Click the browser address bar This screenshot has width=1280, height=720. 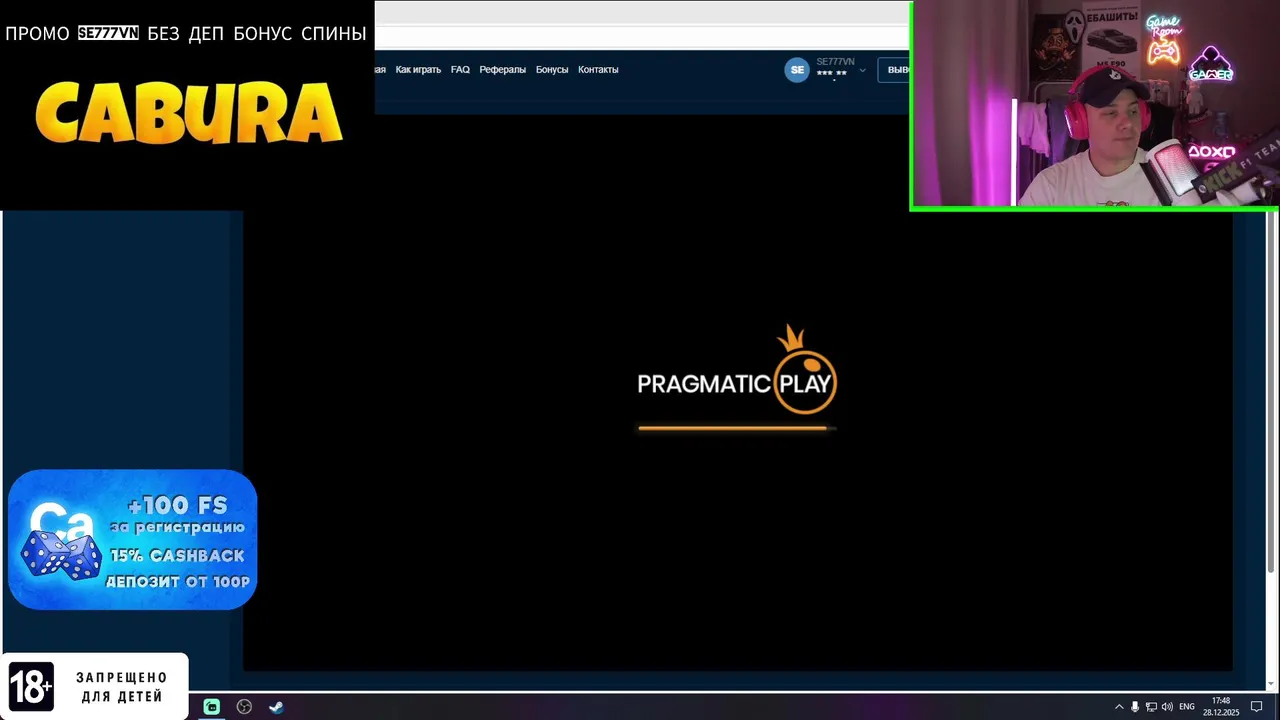(641, 36)
